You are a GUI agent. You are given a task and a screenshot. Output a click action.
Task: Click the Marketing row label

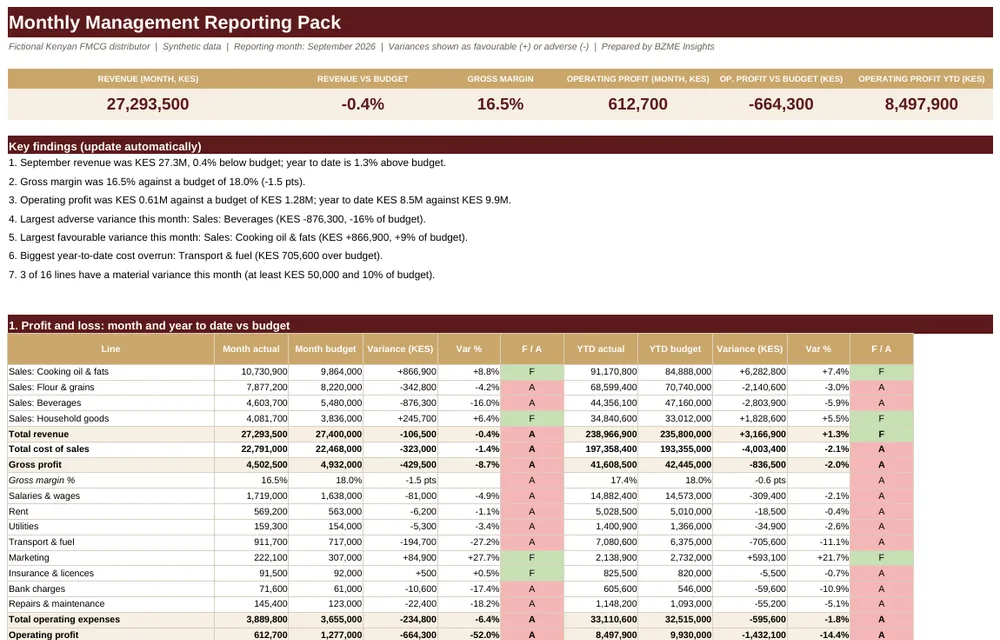pyautogui.click(x=29, y=557)
